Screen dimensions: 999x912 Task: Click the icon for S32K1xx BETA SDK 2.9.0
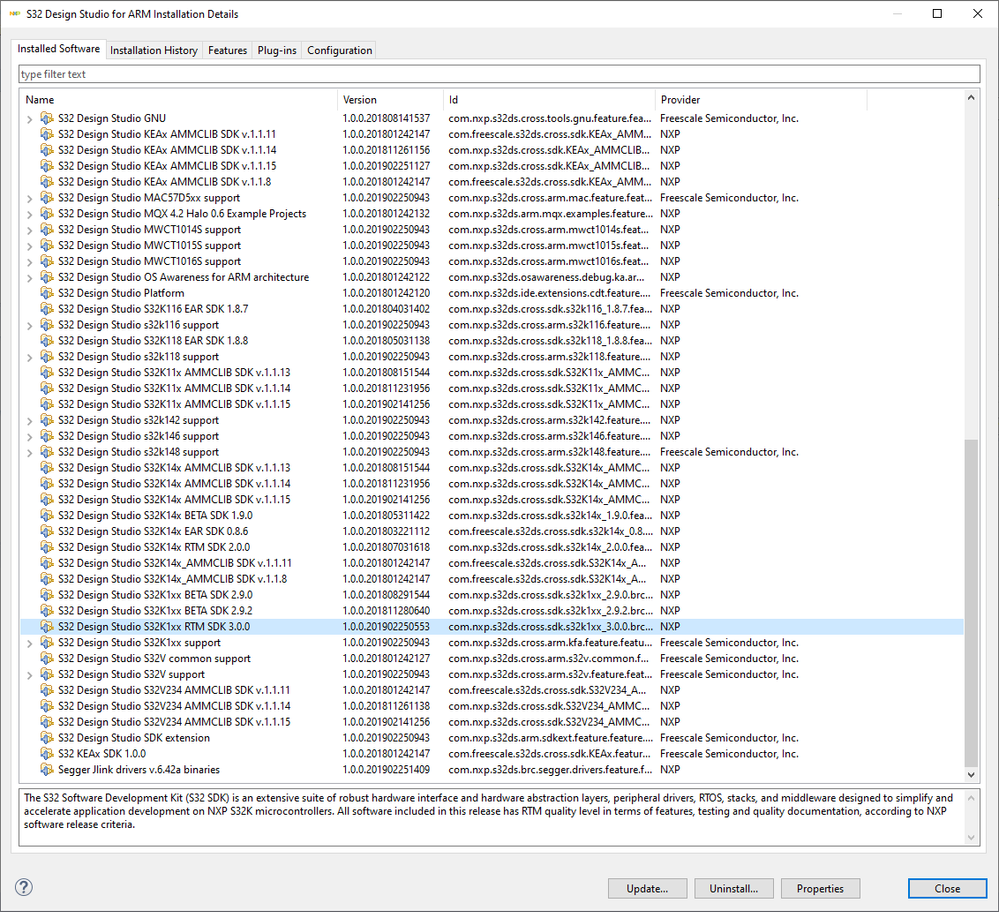[47, 595]
